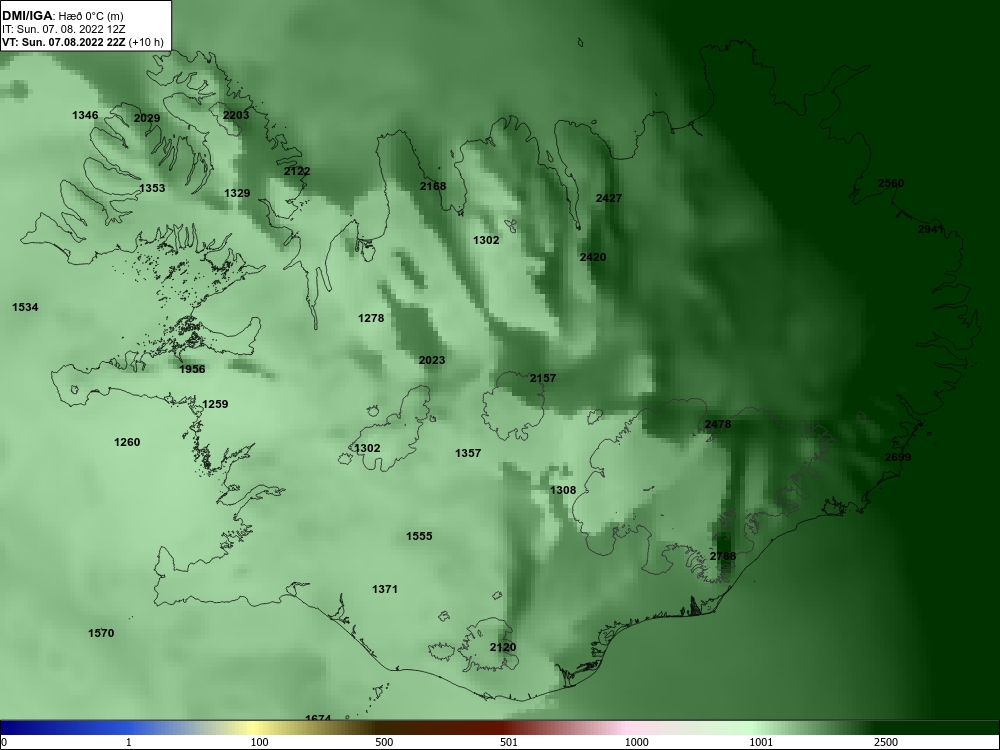Screen dimensions: 1000x750
Task: Click the legend tick label 1000
Action: 636,742
